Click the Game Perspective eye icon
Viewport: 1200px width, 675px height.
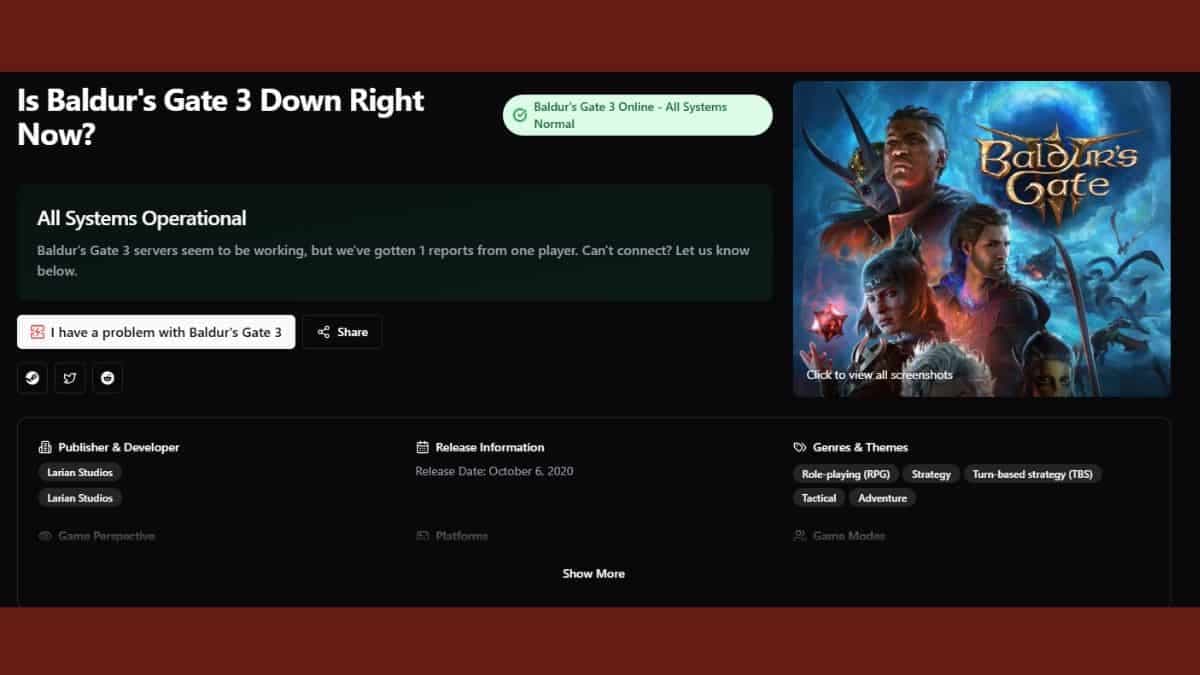(x=44, y=536)
